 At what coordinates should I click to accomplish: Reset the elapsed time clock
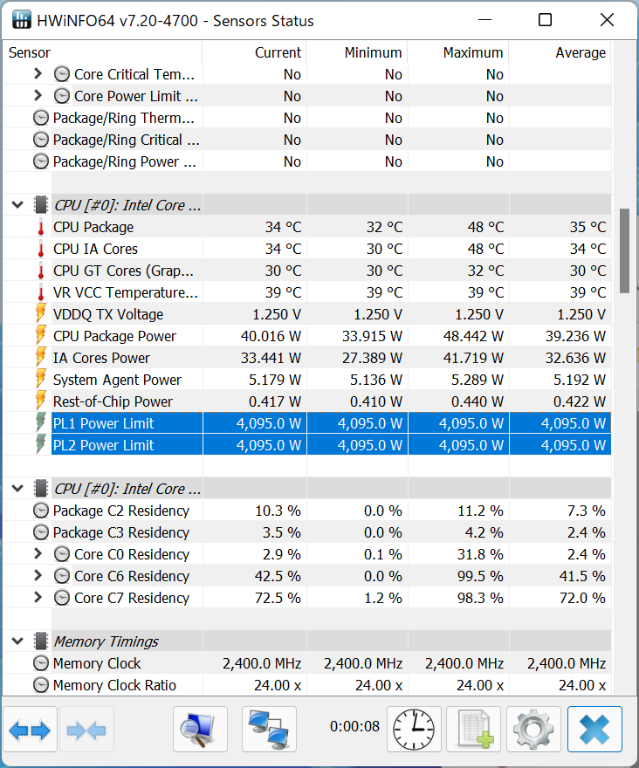tap(415, 730)
